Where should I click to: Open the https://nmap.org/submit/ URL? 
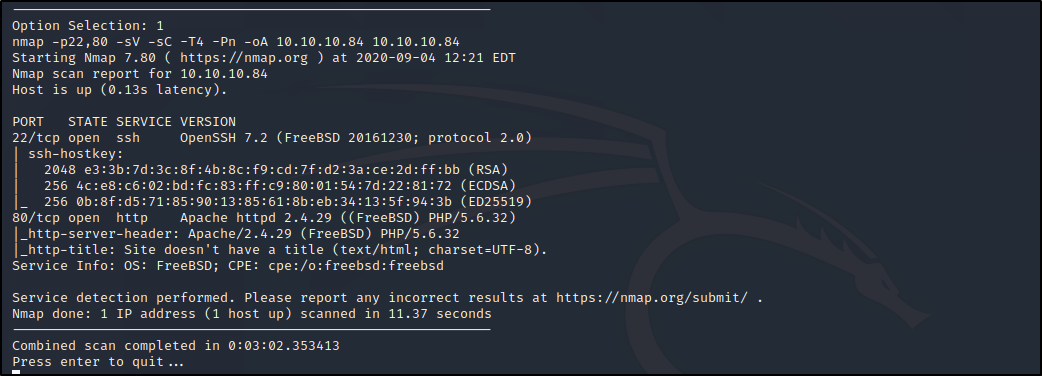652,298
